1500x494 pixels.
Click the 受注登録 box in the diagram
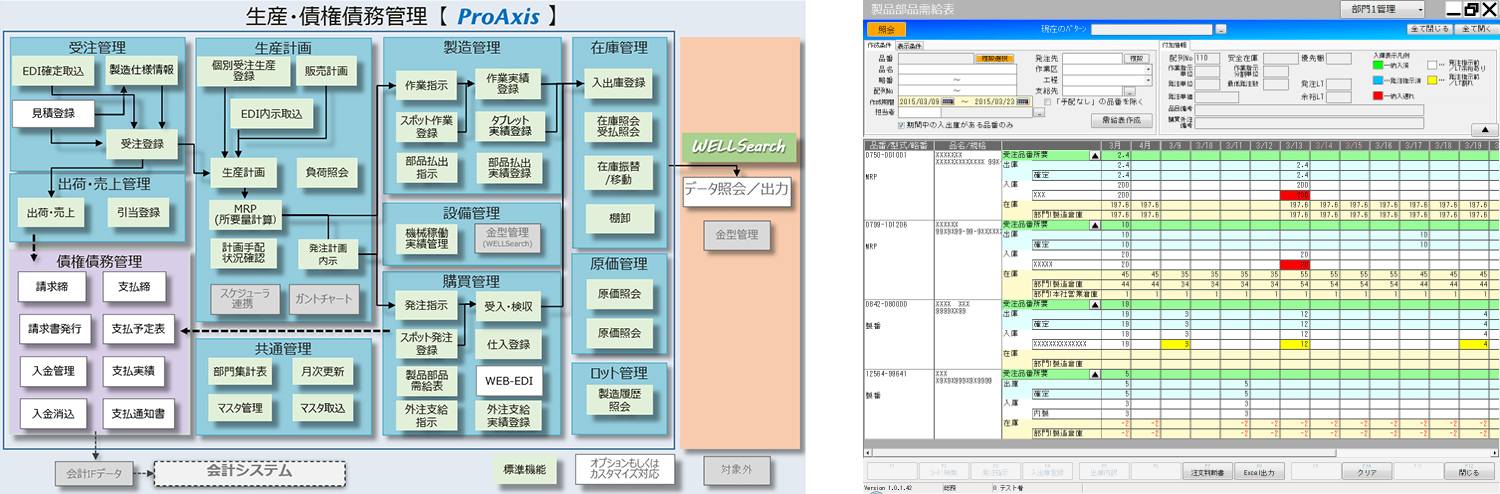tap(142, 143)
